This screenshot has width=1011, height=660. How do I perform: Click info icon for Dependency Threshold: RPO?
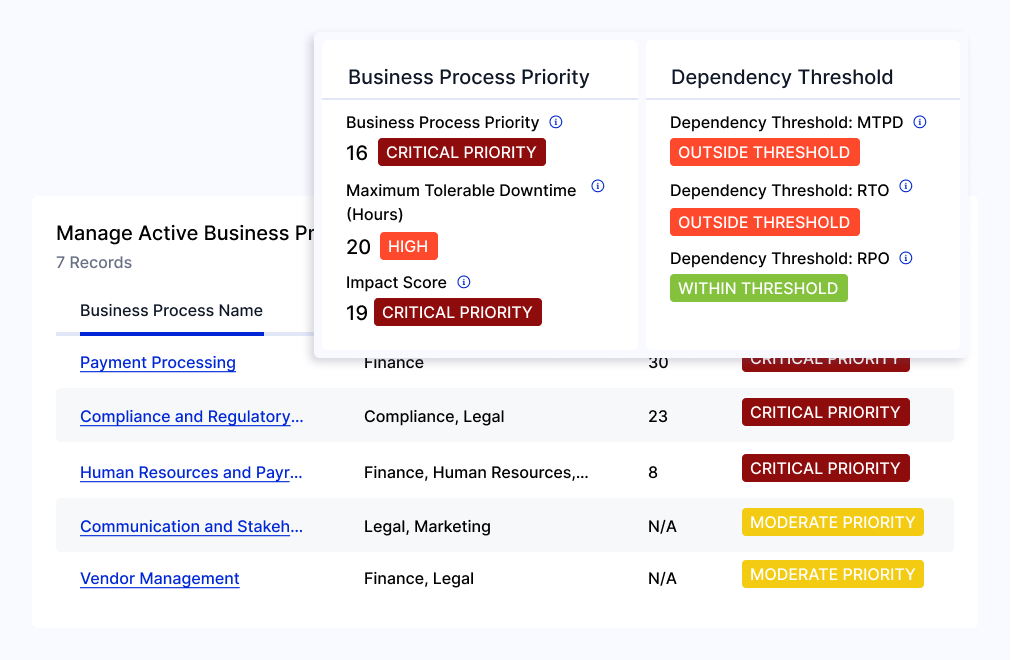coord(906,258)
